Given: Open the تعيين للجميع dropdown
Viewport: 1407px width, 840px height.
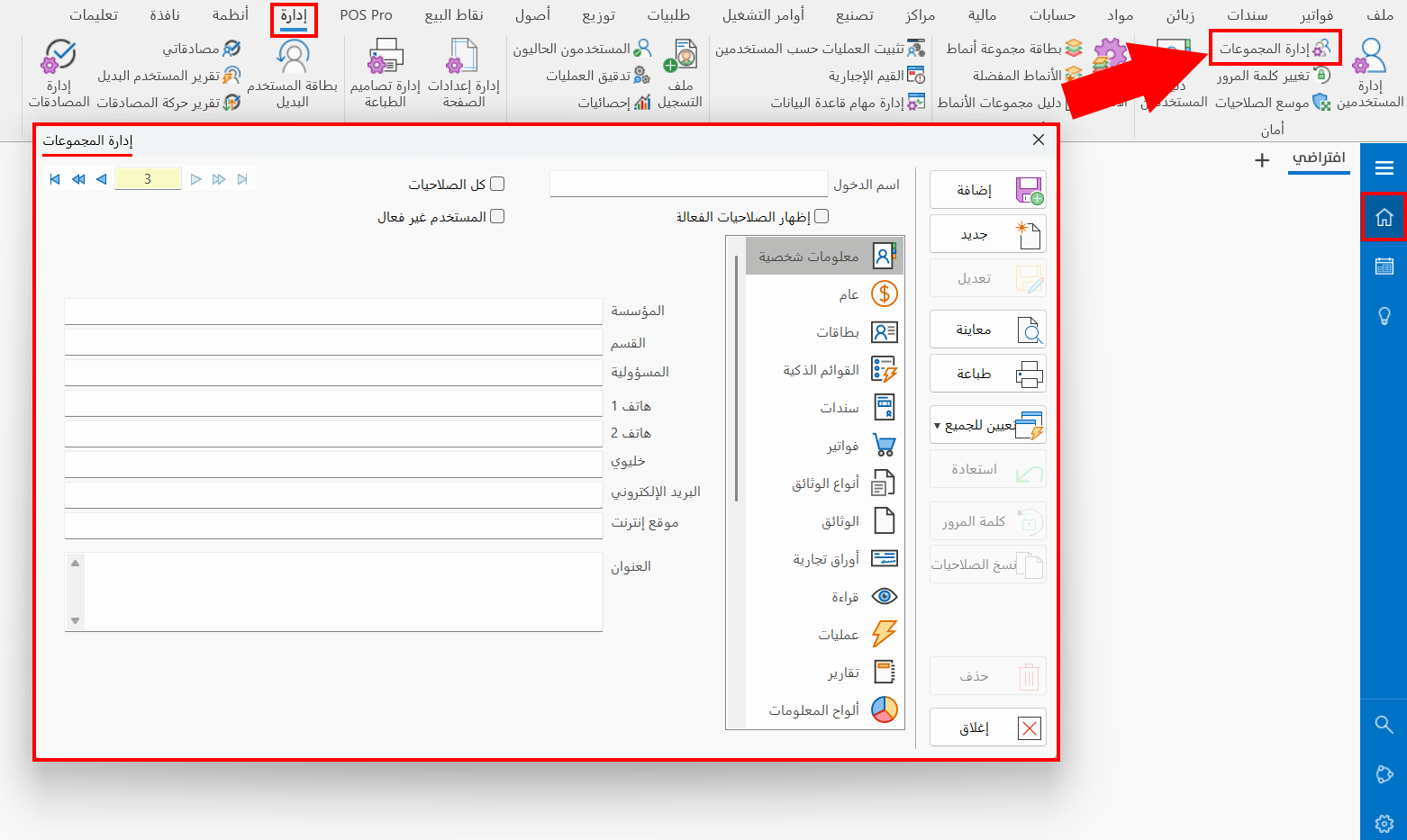Looking at the screenshot, I should point(987,425).
